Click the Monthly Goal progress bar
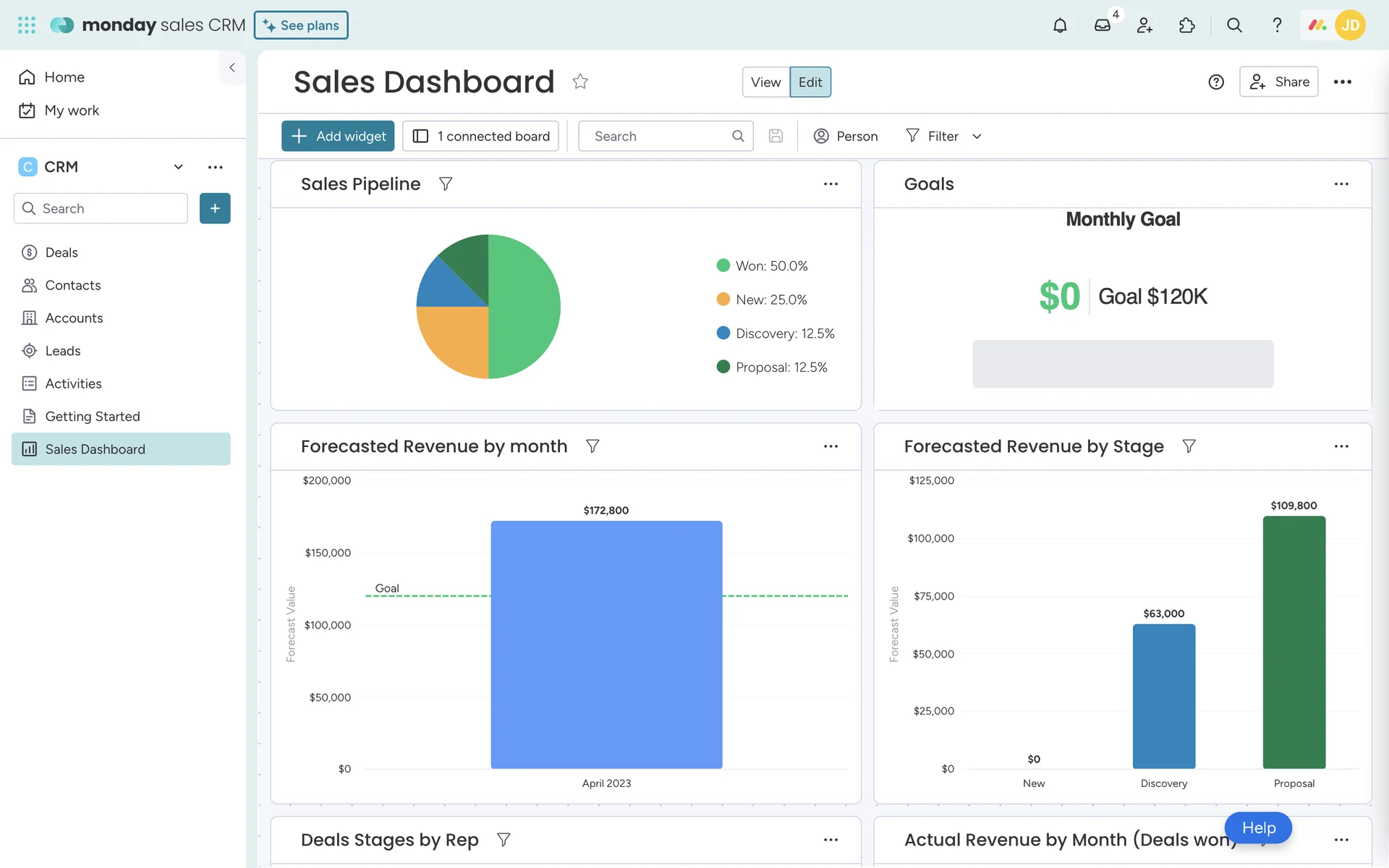Screen dimensions: 1389x868 point(1123,364)
